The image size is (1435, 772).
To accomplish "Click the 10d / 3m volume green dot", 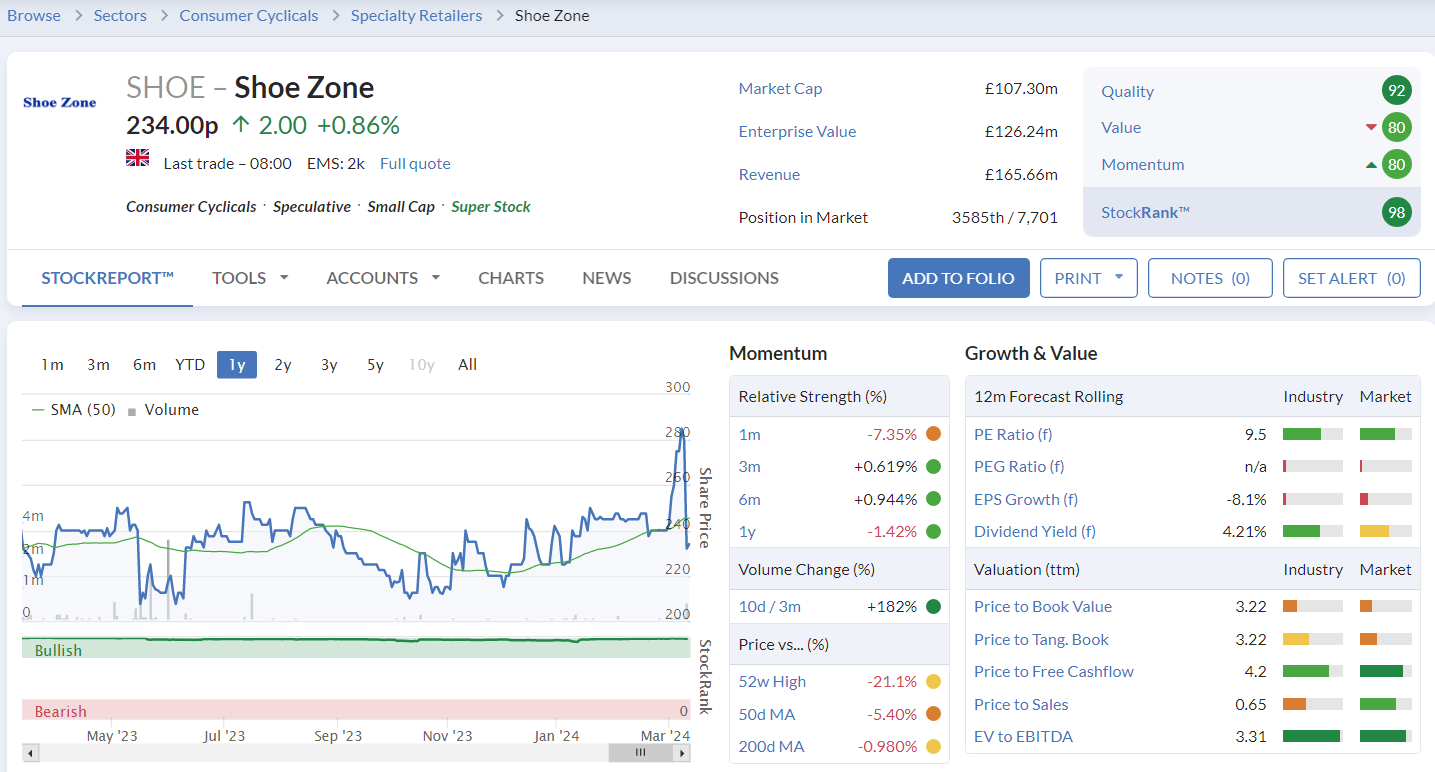I will coord(933,606).
